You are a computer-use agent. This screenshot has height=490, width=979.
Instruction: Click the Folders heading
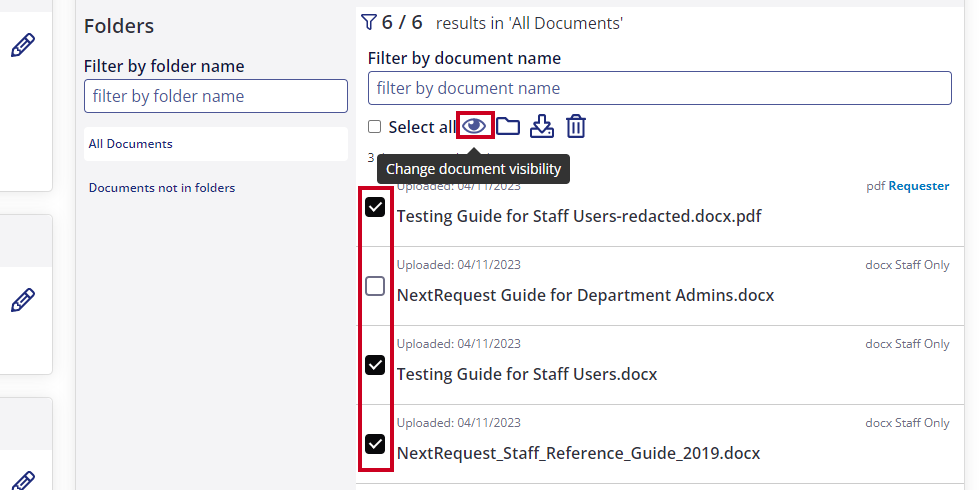tap(119, 26)
